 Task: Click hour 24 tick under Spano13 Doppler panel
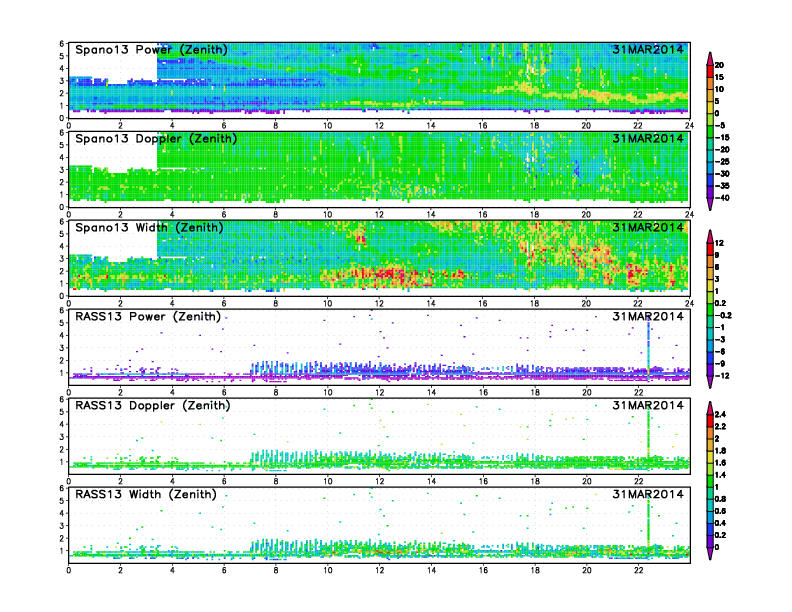(689, 215)
